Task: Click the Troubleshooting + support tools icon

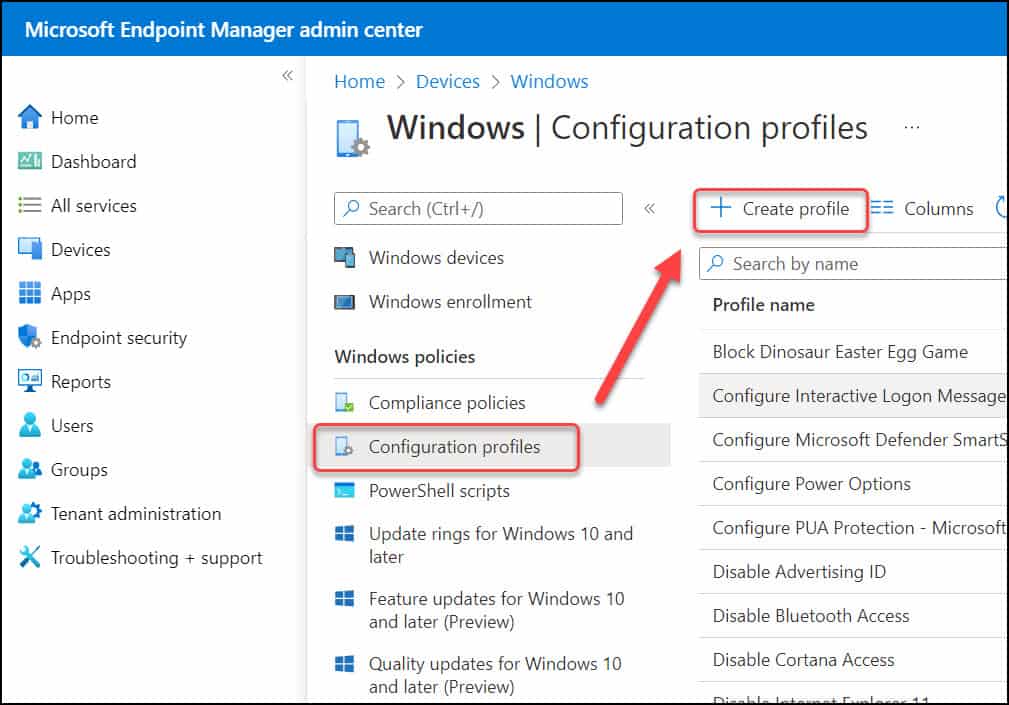Action: tap(30, 557)
